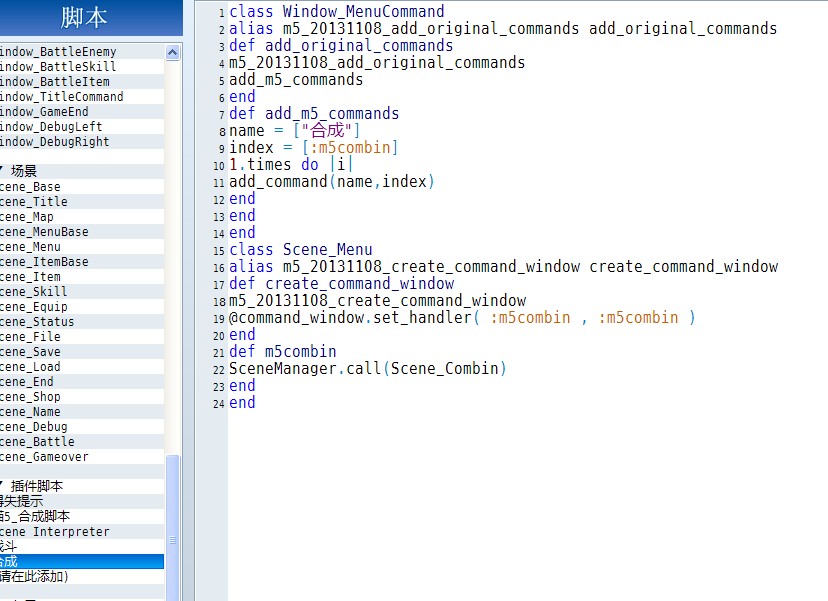This screenshot has width=828, height=601.
Task: Select the Scene_Skill script
Action: 82,292
